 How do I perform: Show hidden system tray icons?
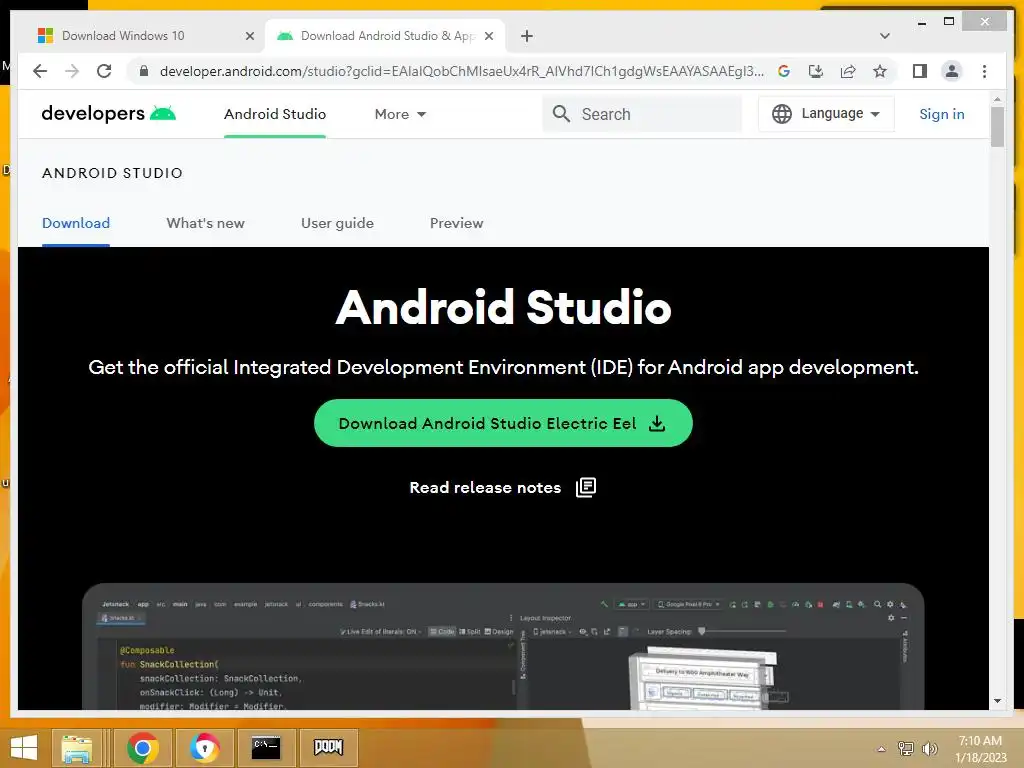tap(881, 749)
